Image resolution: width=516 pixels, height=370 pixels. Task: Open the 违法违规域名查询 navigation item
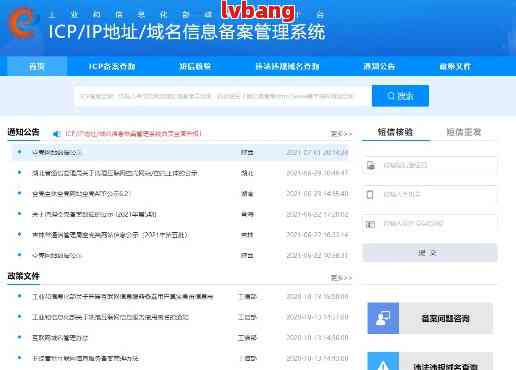click(x=287, y=66)
